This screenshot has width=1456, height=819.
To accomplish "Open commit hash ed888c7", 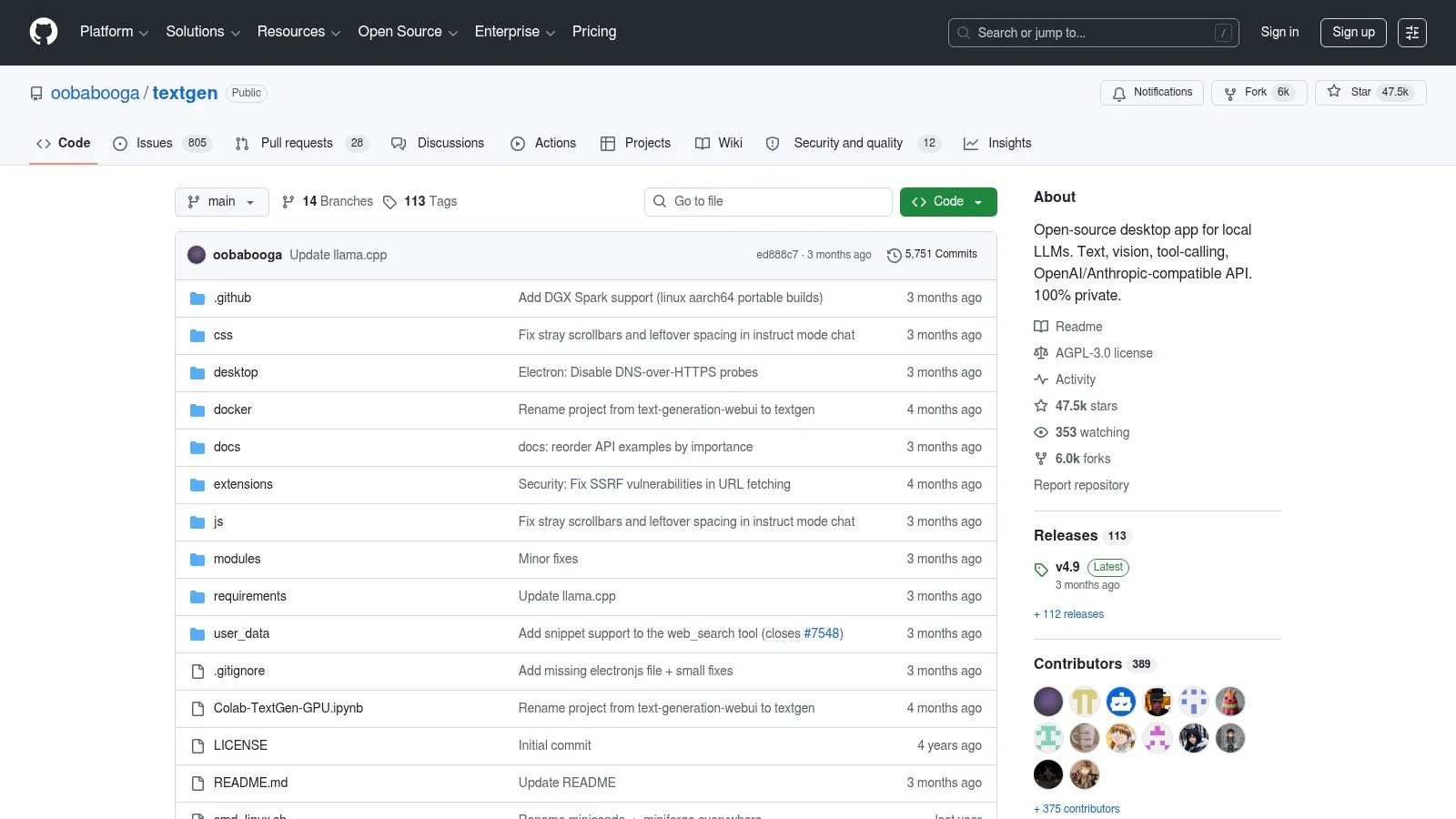I will pos(777,256).
